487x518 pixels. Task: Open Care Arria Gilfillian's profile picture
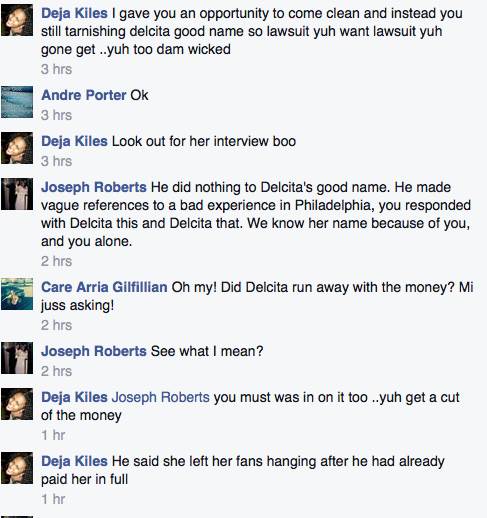pyautogui.click(x=17, y=294)
